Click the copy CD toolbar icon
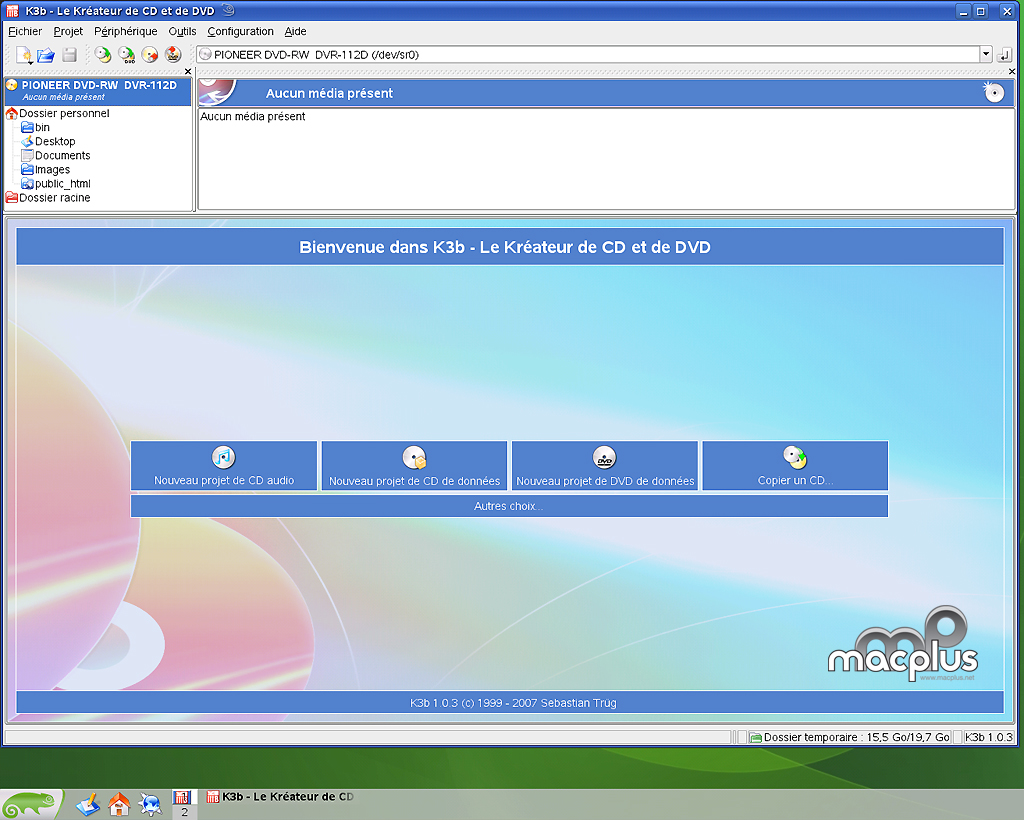Viewport: 1024px width, 820px height. point(103,55)
